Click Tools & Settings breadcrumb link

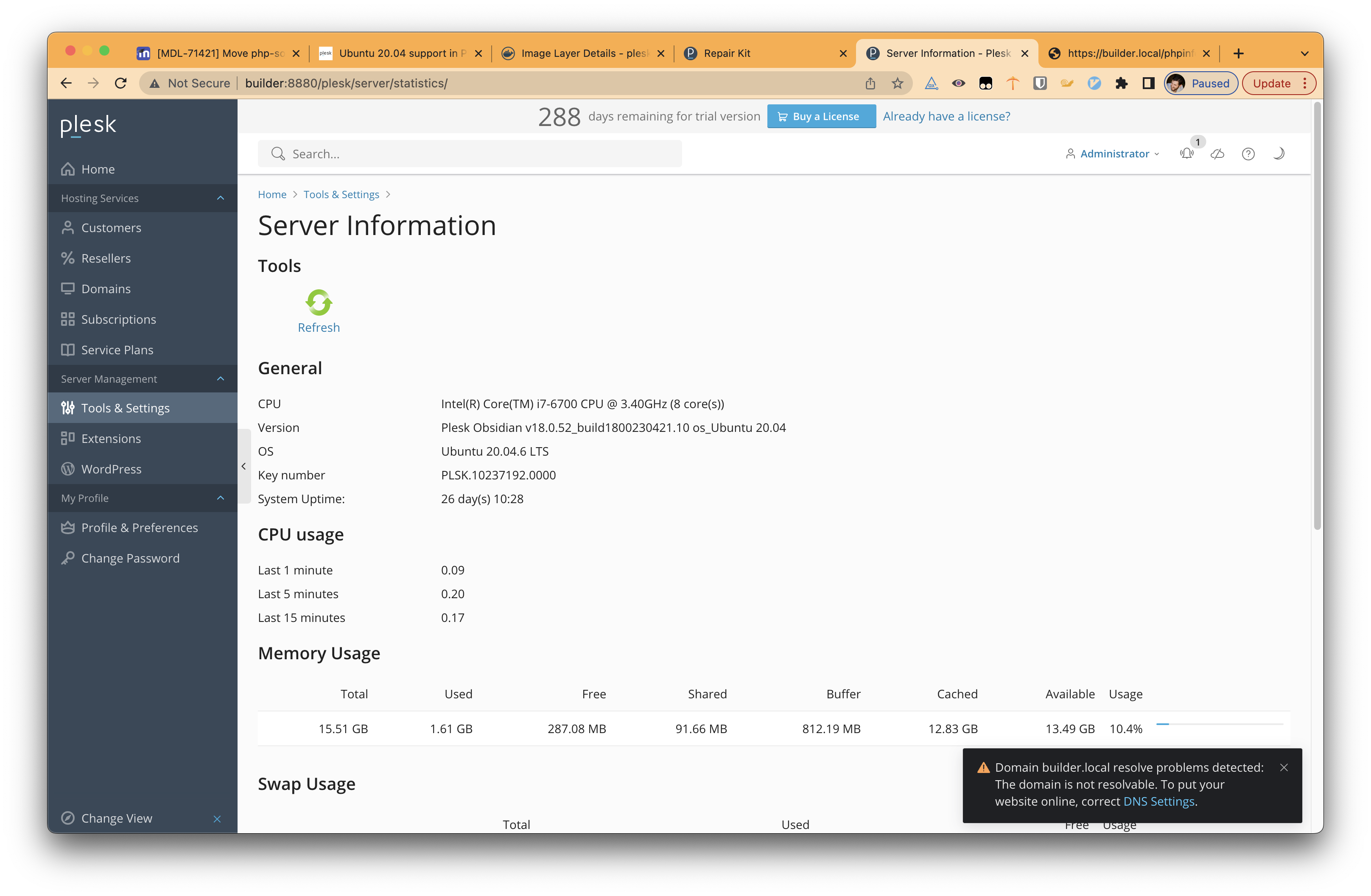click(x=341, y=194)
